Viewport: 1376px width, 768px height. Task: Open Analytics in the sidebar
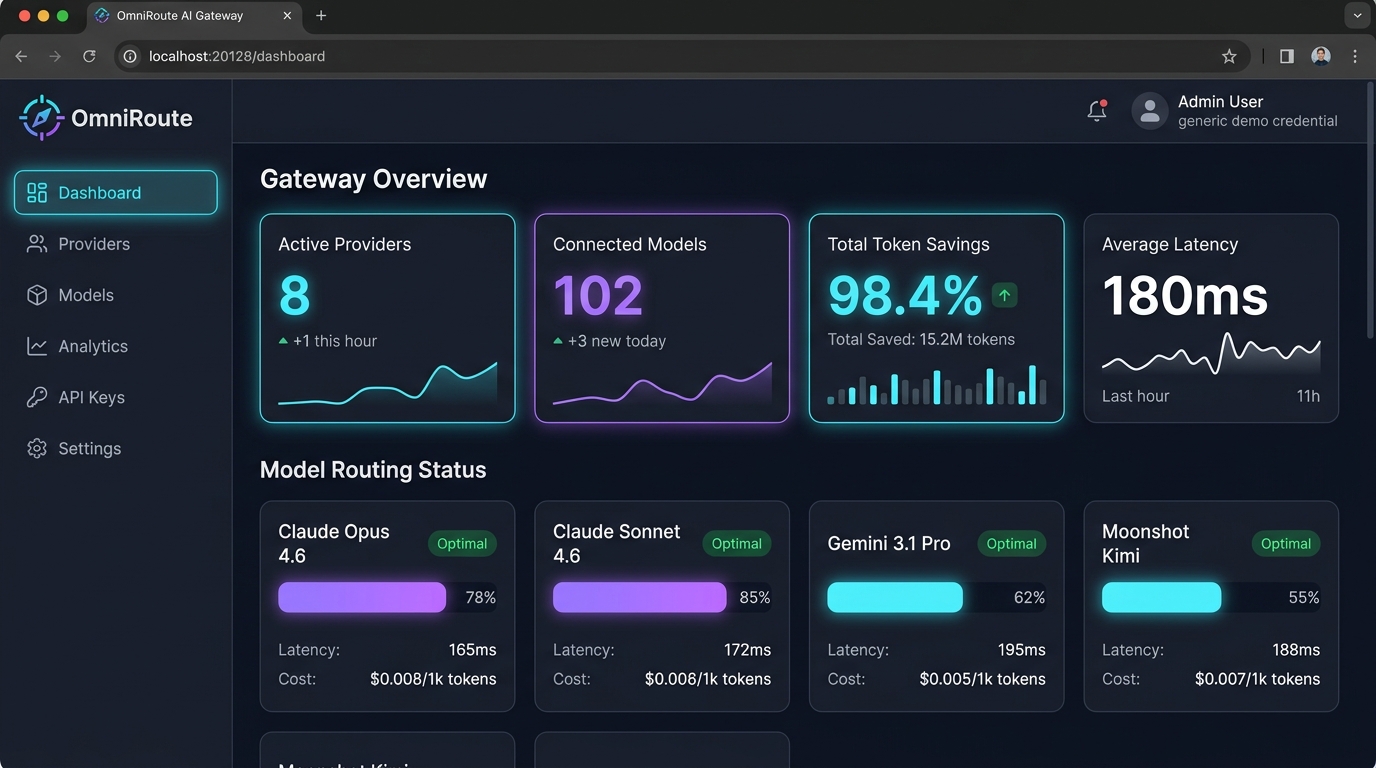116,346
